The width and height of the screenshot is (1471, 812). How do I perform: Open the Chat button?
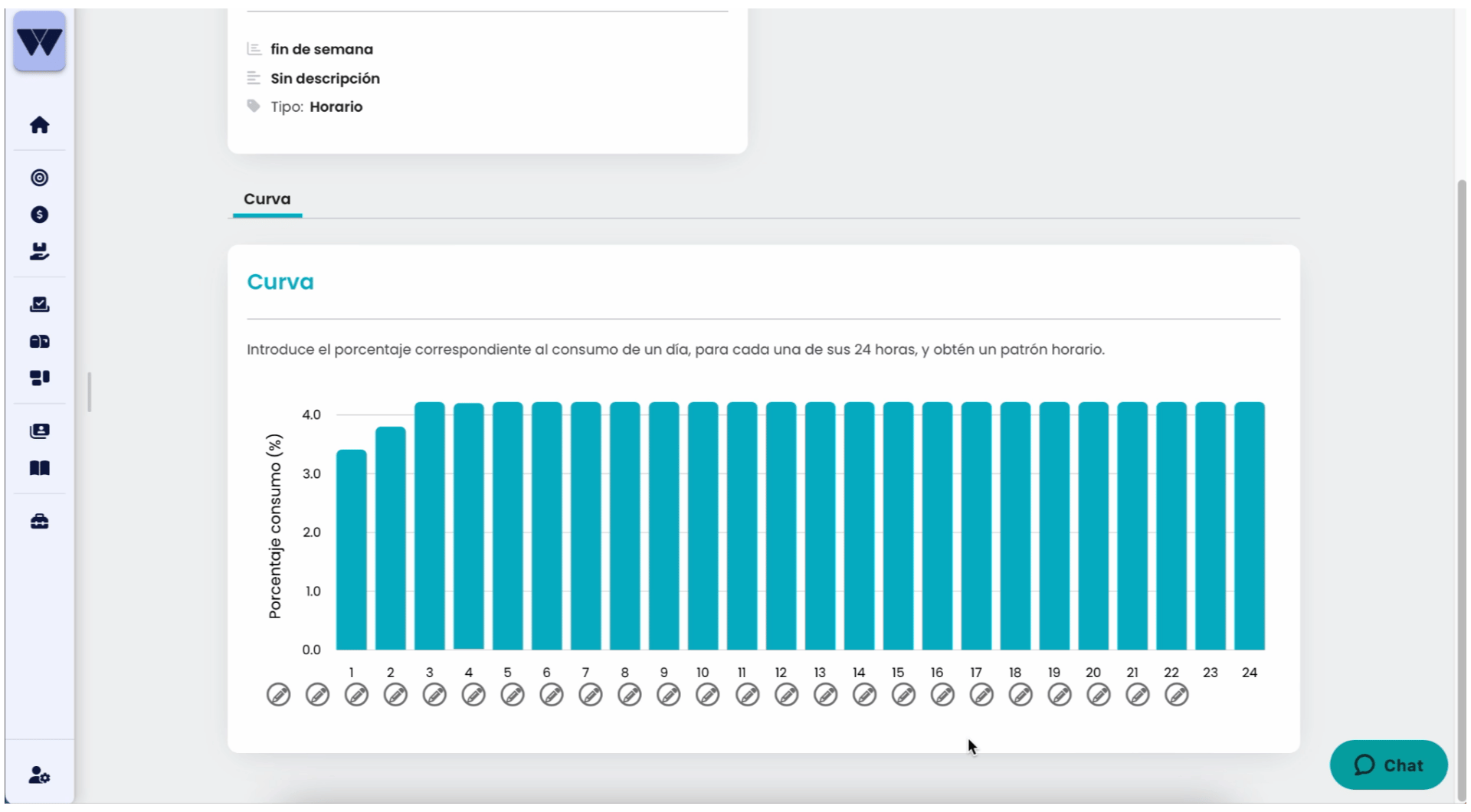pos(1388,765)
